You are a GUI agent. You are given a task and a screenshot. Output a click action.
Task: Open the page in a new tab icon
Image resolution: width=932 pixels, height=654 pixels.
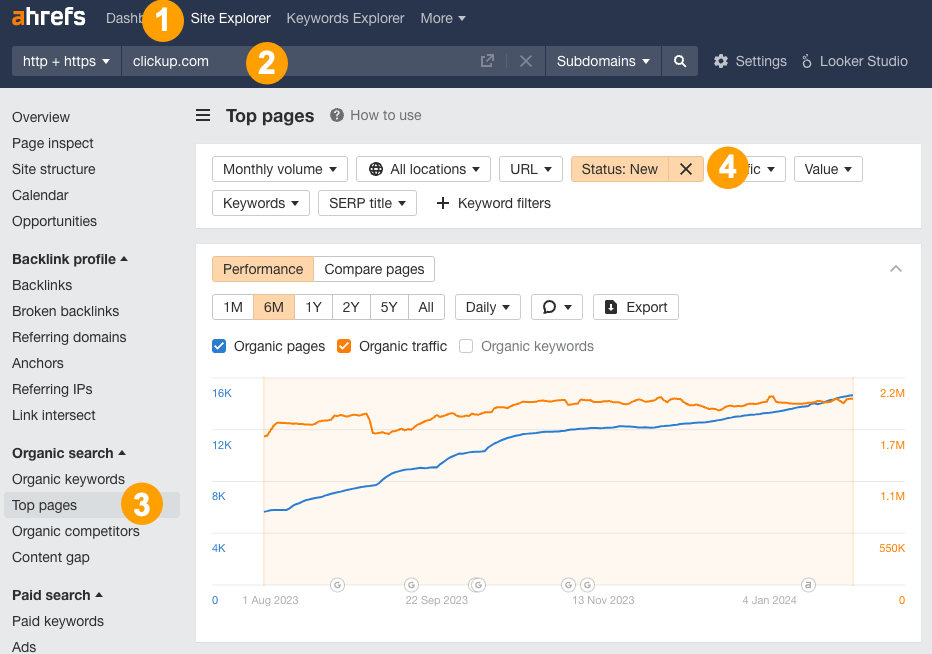(x=487, y=61)
